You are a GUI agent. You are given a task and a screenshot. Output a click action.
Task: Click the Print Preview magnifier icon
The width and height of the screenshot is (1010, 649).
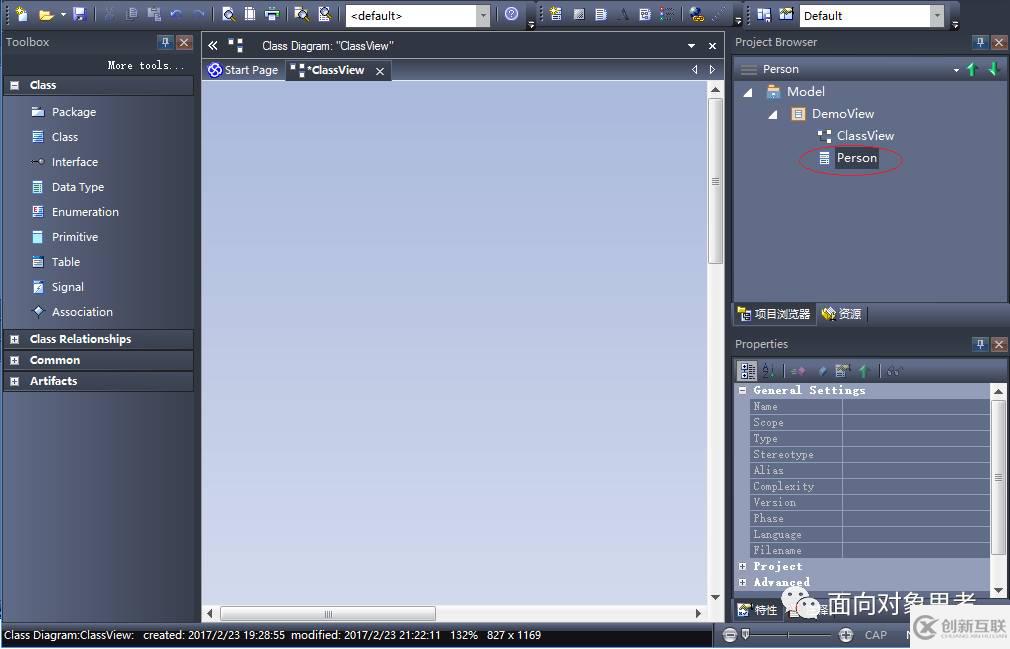[x=229, y=14]
